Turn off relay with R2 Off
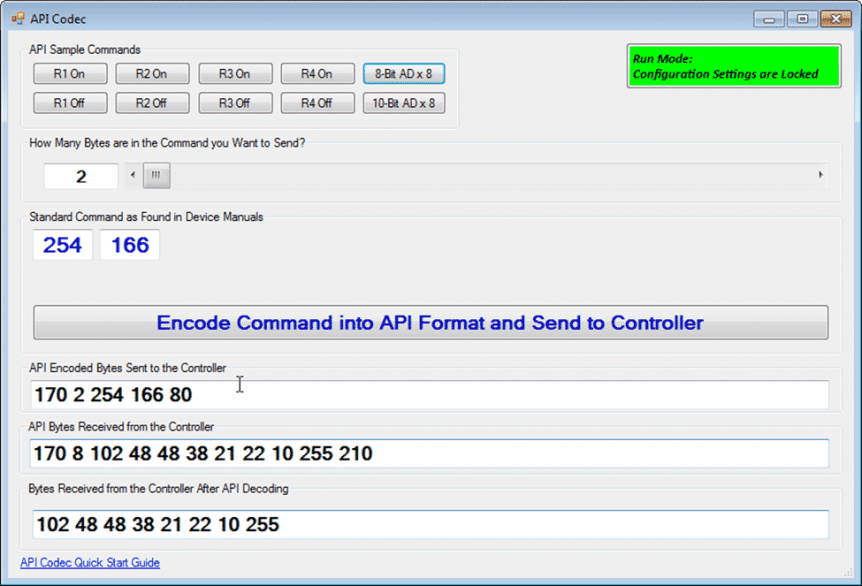Image resolution: width=862 pixels, height=586 pixels. [x=152, y=103]
